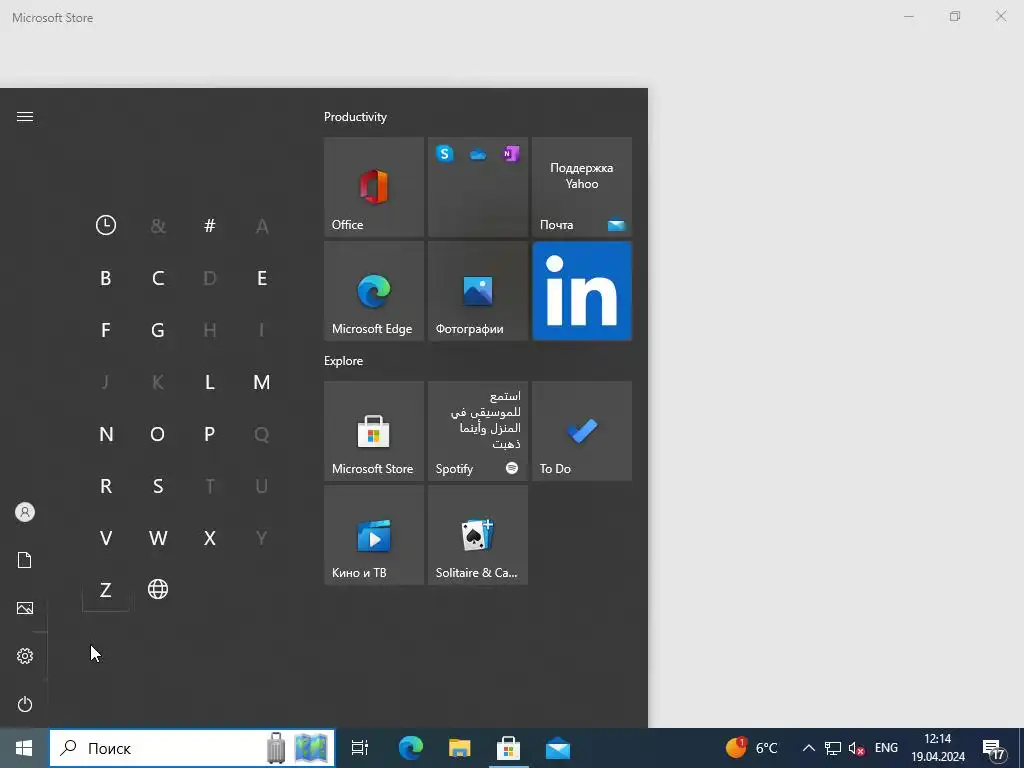Open the Office tile
This screenshot has width=1024, height=768.
tap(374, 187)
